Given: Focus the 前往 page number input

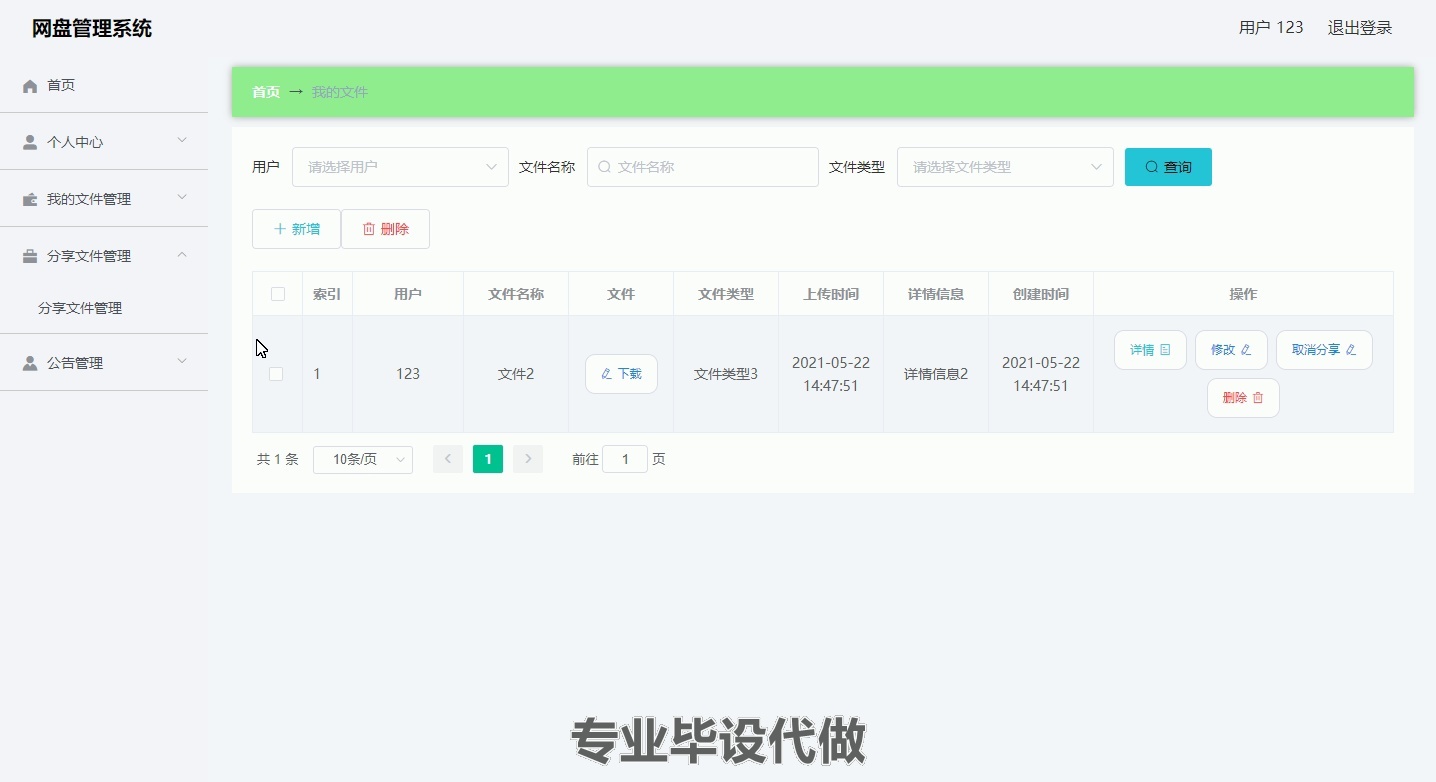Looking at the screenshot, I should tap(625, 459).
